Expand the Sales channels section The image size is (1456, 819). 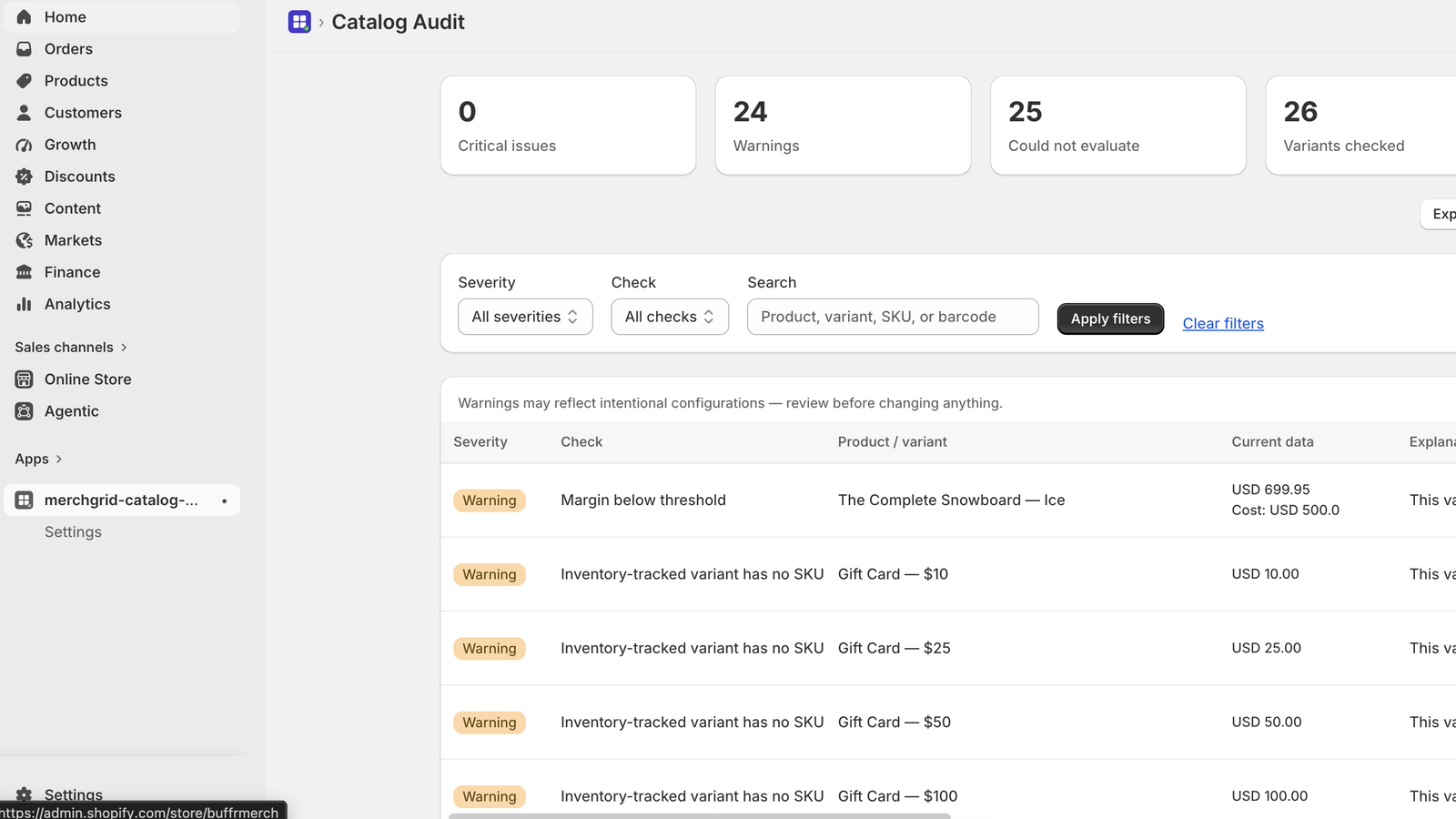tap(71, 348)
